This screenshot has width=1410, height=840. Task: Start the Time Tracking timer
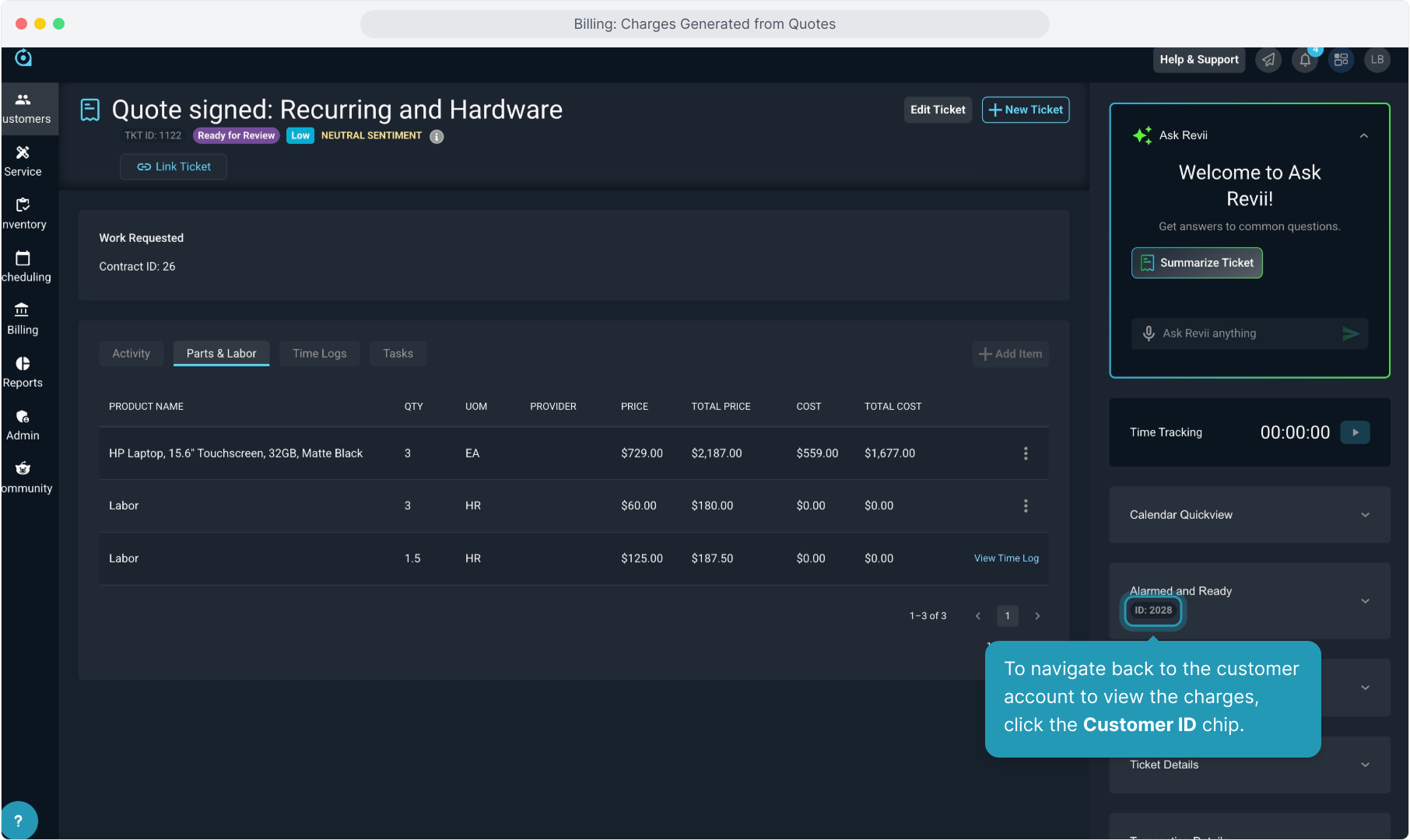click(x=1355, y=432)
